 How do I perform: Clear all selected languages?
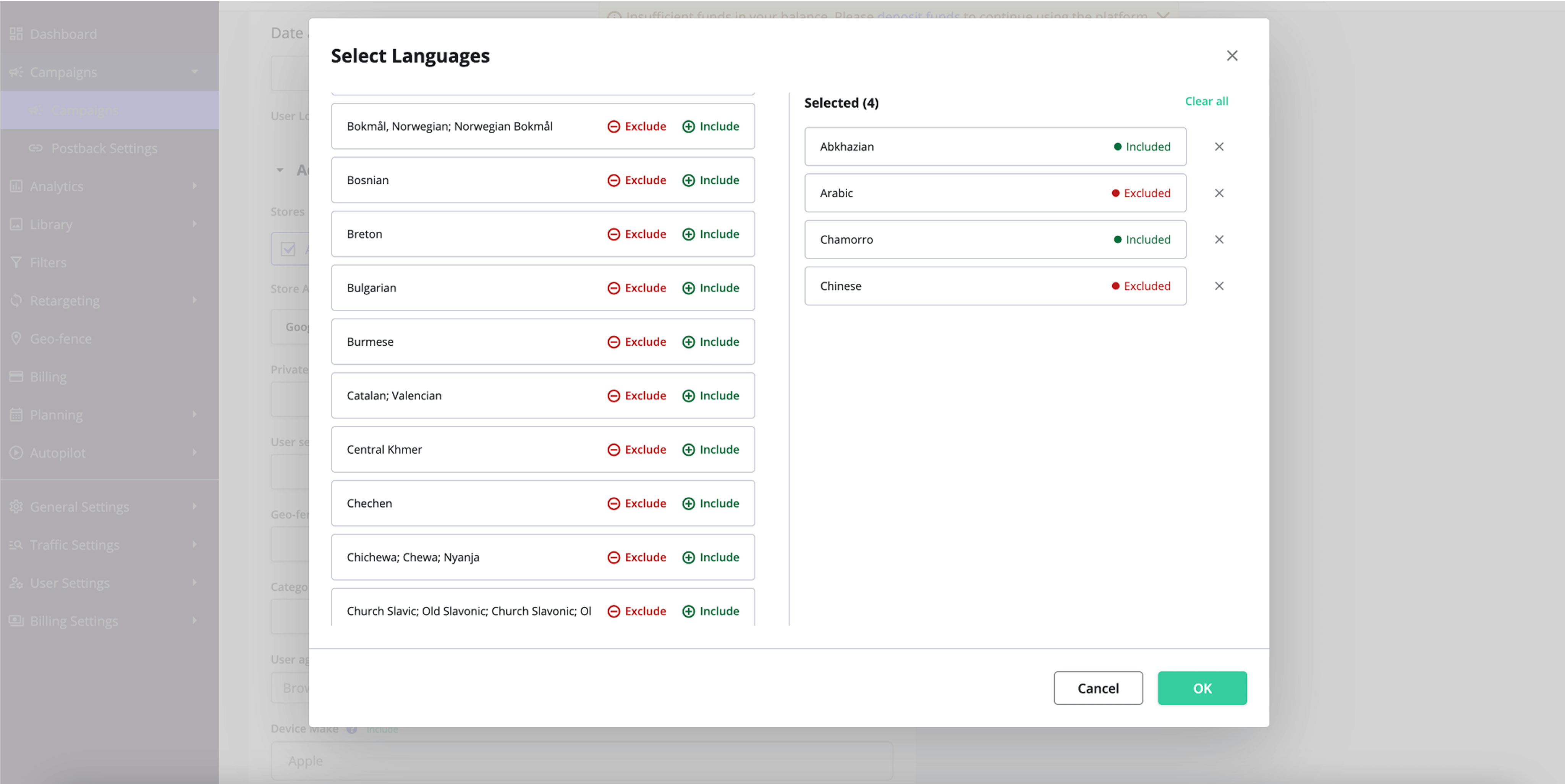click(1206, 102)
